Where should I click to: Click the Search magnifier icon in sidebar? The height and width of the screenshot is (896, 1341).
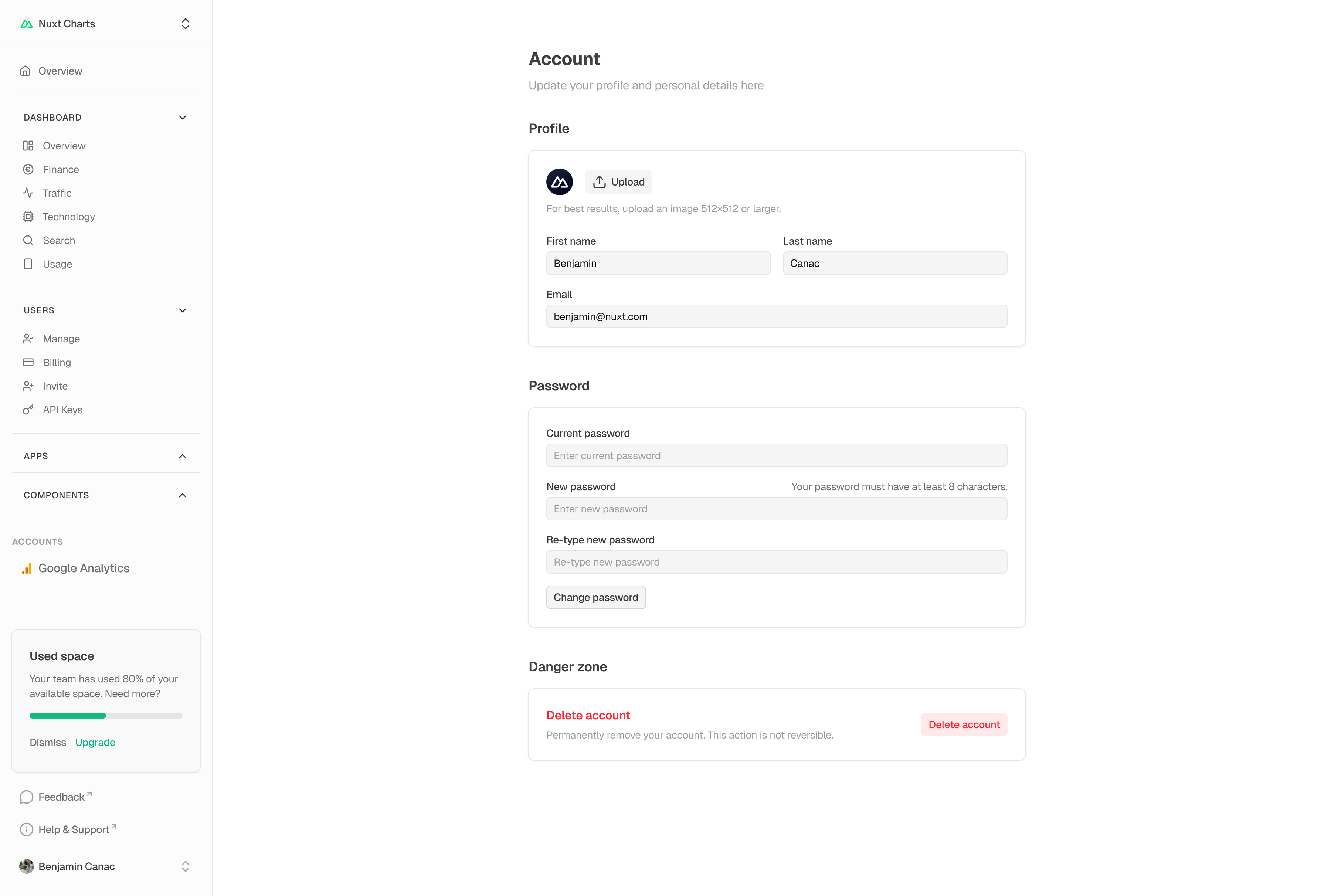[x=28, y=241]
